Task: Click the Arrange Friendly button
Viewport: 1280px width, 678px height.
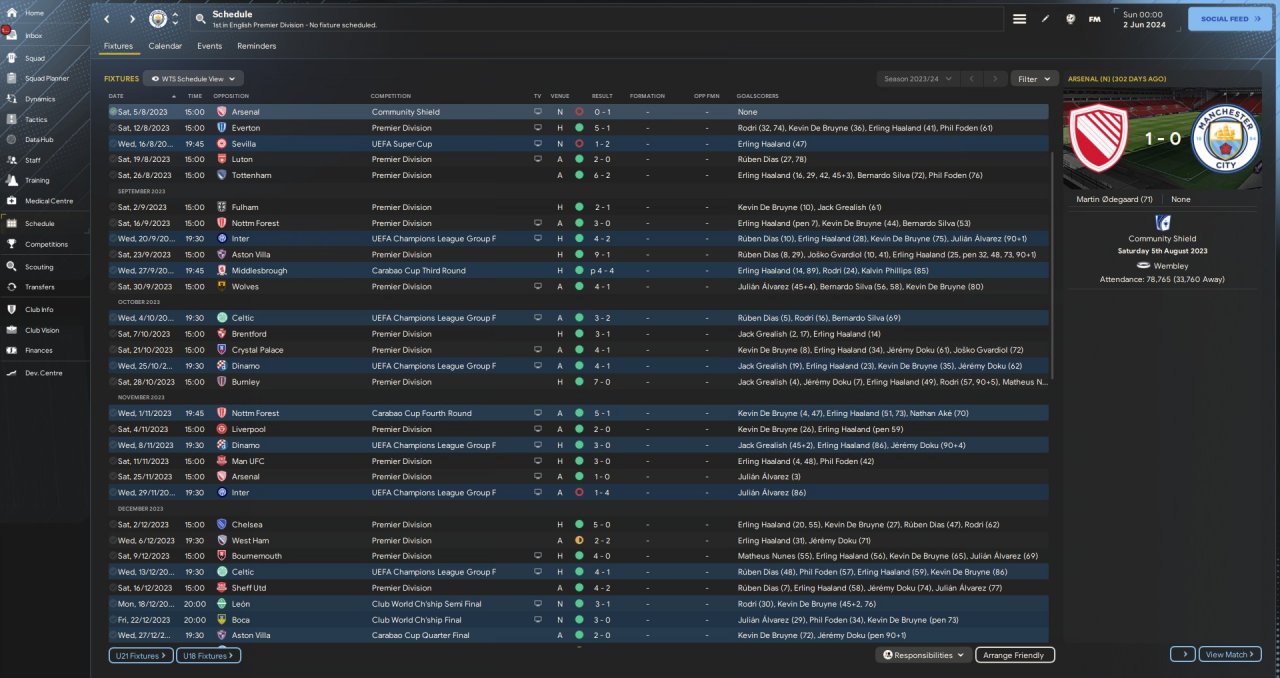Action: click(1014, 655)
